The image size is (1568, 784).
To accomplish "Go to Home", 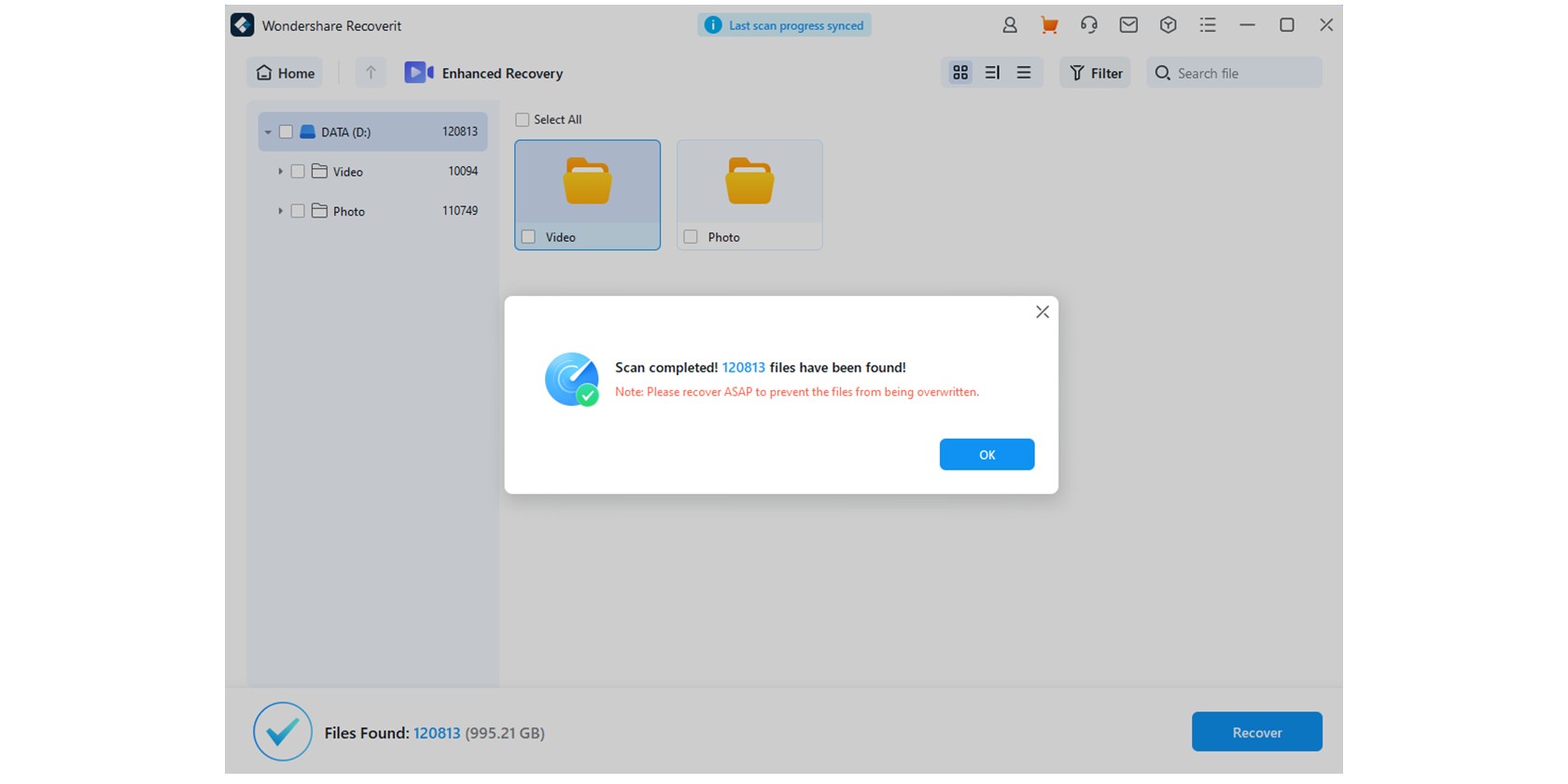I will point(285,73).
